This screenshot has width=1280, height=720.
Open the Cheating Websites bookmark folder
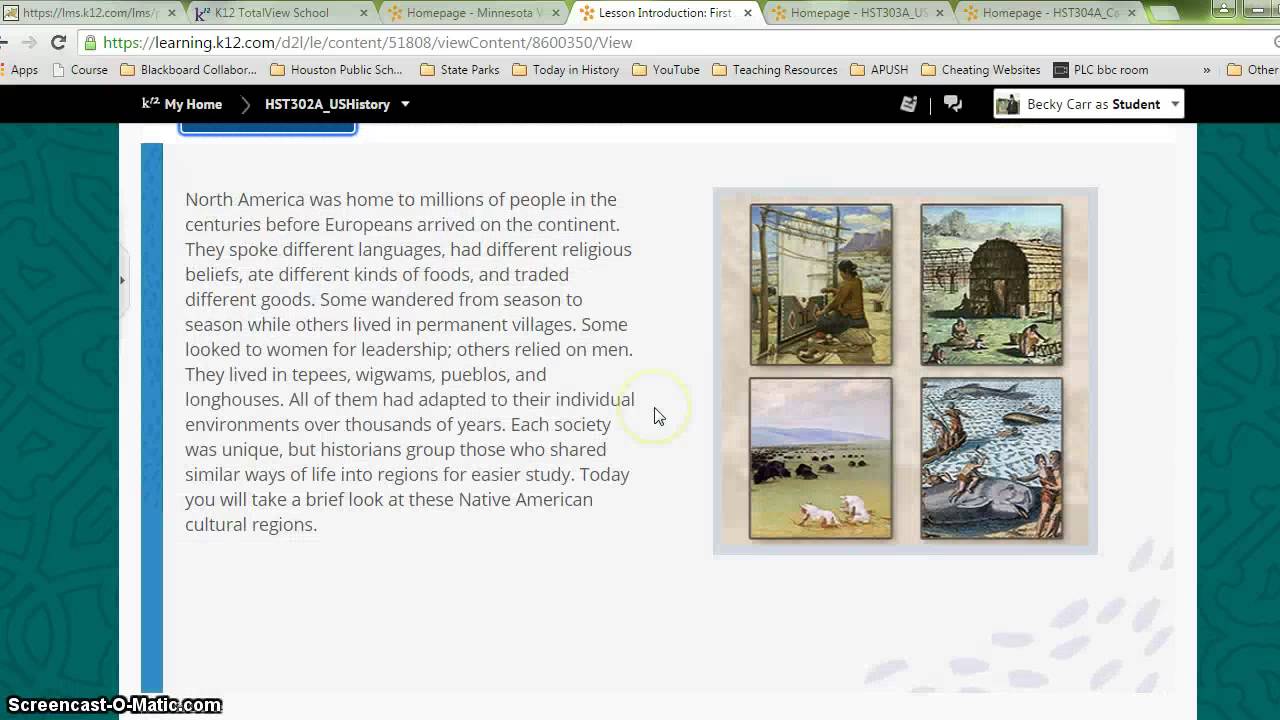click(981, 70)
